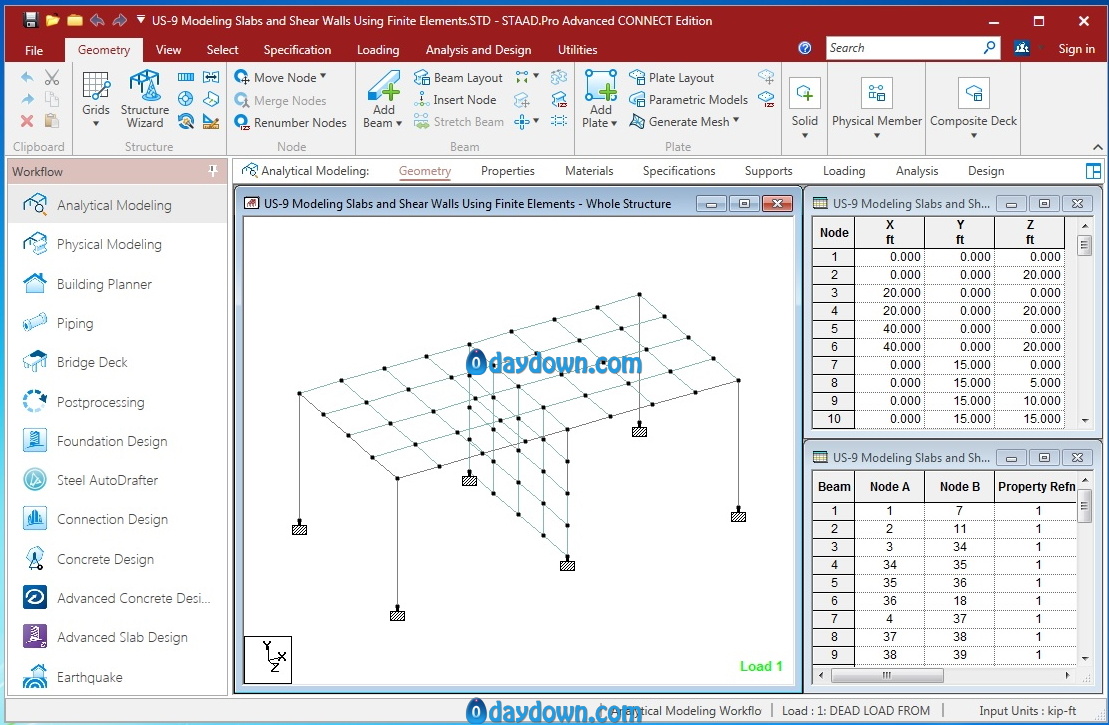Click the Property Refn column header
This screenshot has width=1109, height=725.
1036,487
